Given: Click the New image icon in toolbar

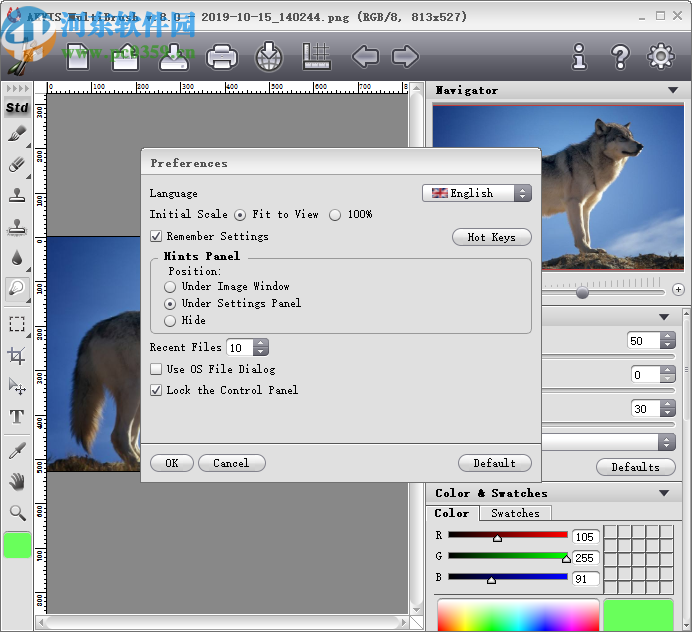Looking at the screenshot, I should pos(78,56).
